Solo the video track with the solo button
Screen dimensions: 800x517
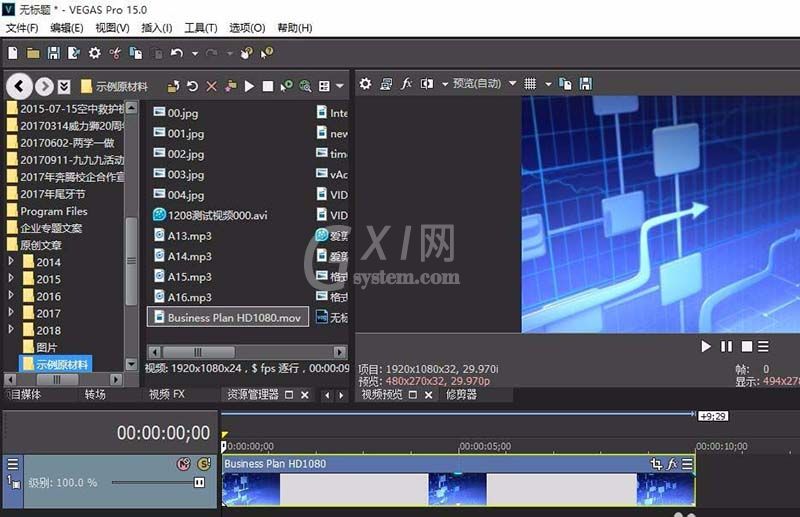[204, 463]
